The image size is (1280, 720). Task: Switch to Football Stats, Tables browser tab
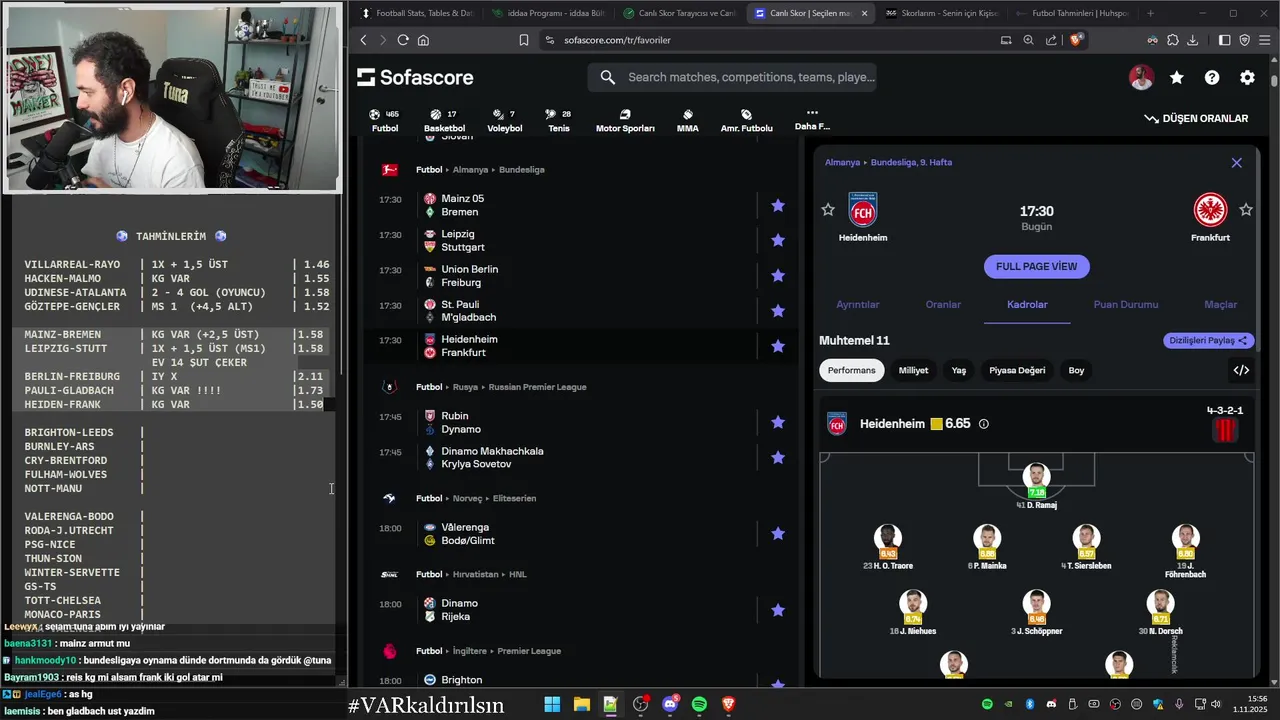point(416,13)
